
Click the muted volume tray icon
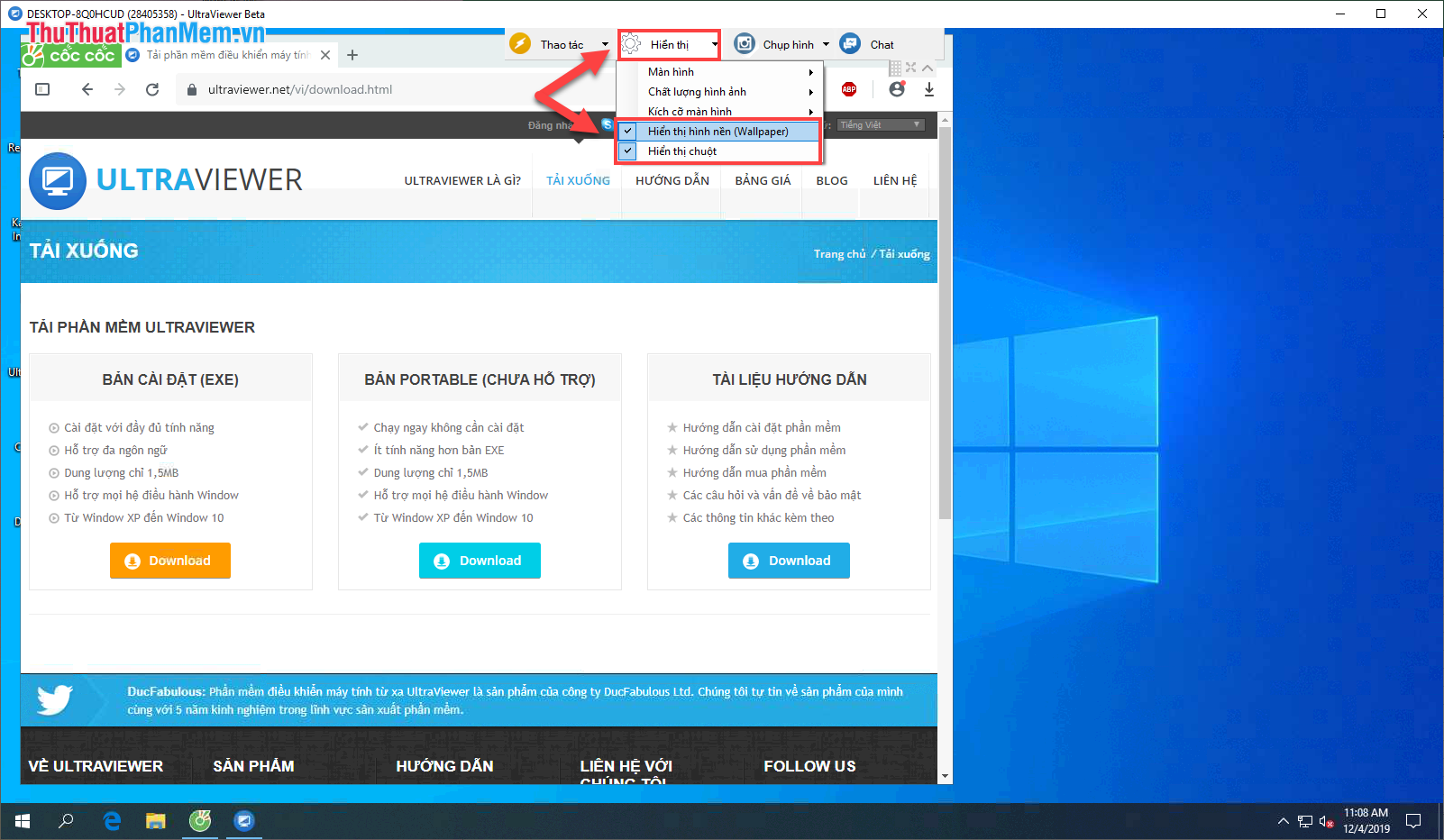coord(1326,821)
